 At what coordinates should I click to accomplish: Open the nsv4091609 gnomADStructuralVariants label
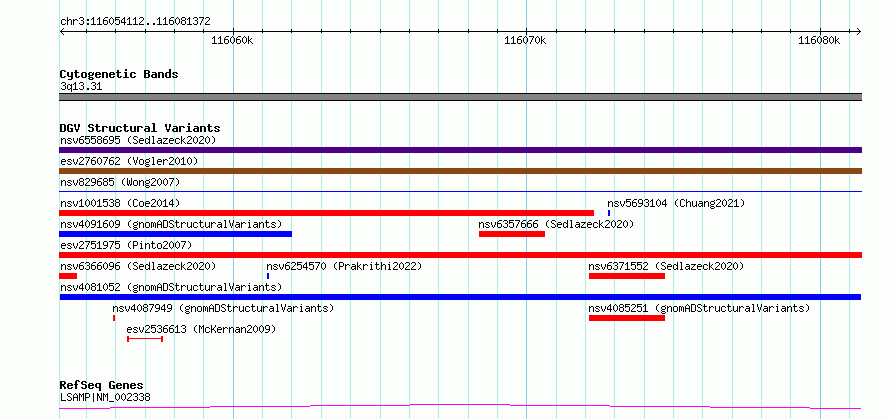click(x=171, y=224)
